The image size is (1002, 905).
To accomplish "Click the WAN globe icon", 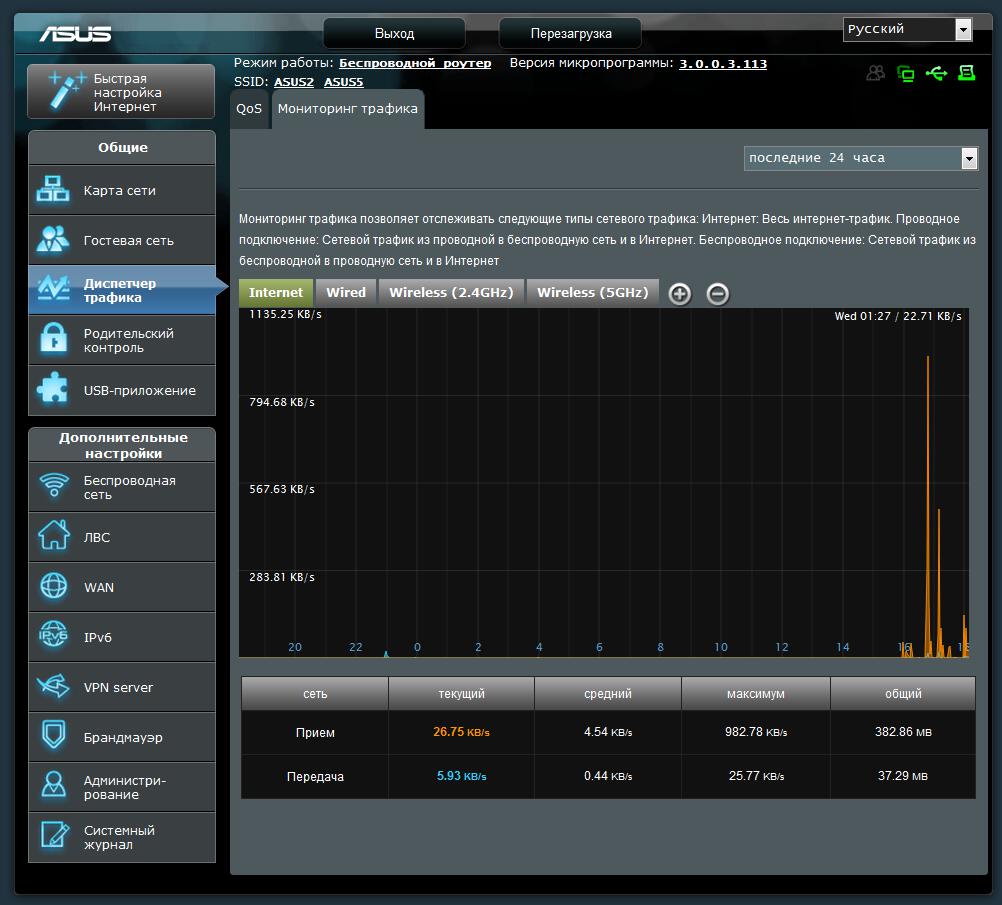I will coord(54,586).
